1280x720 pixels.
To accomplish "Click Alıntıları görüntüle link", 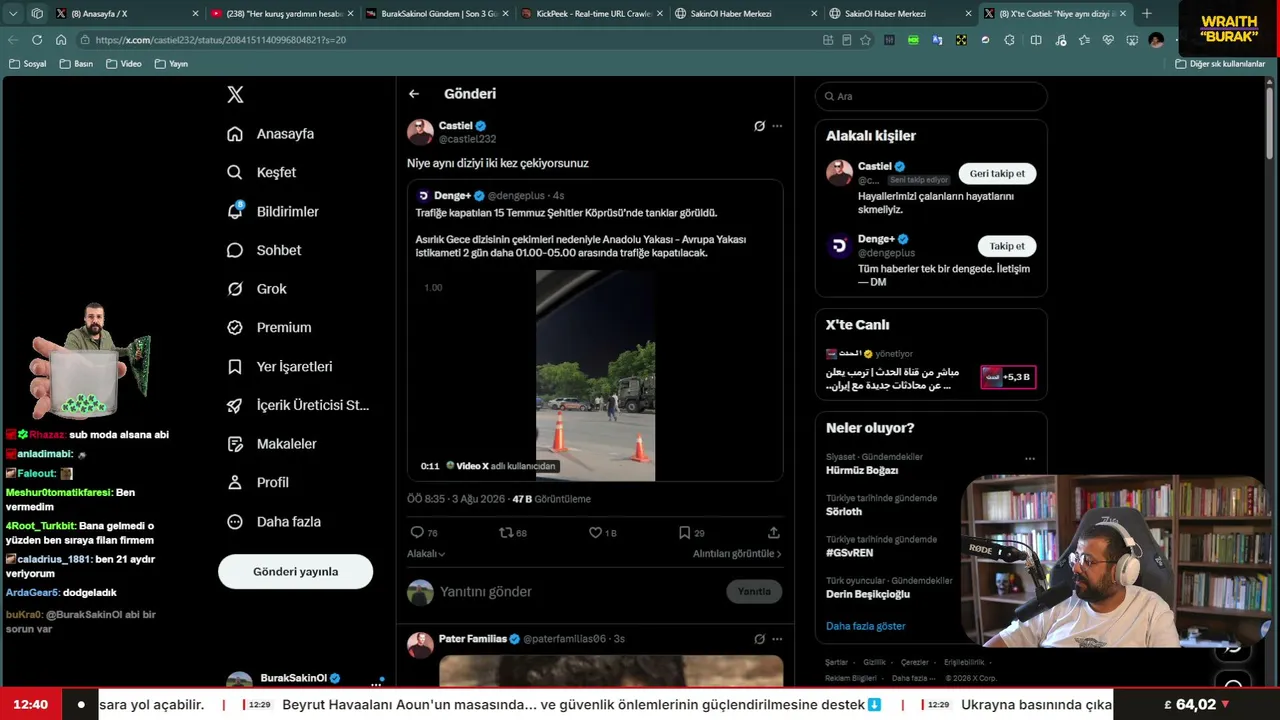I will [x=737, y=554].
